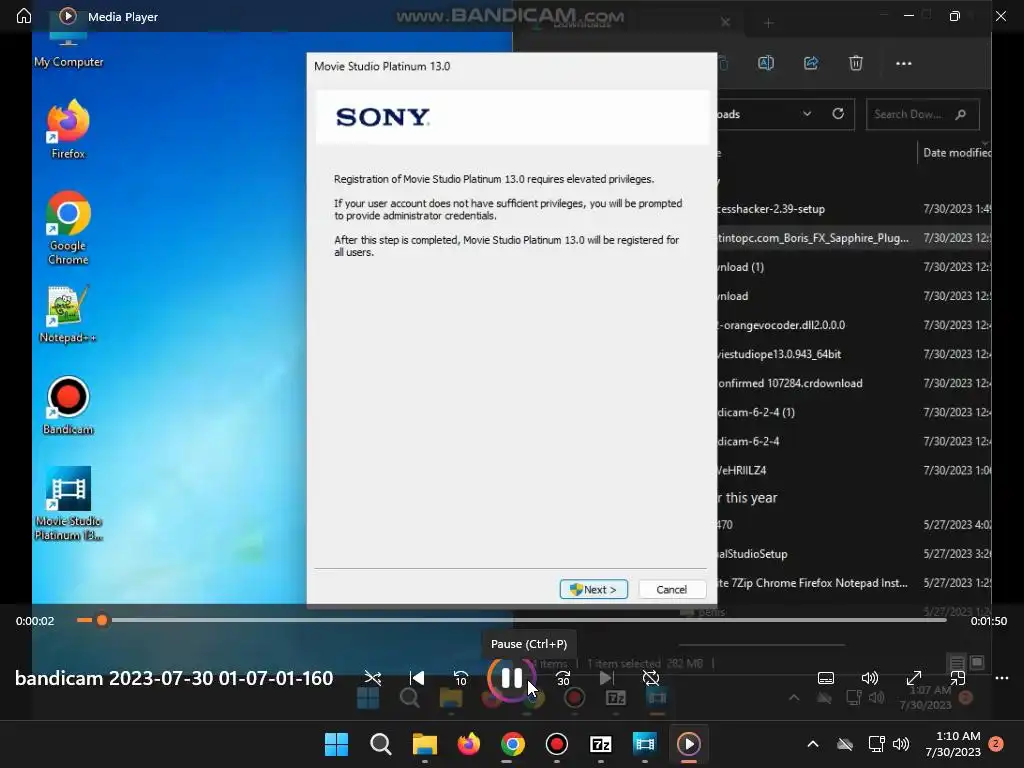Click Next in Movie Studio Platinum dialog

[594, 589]
